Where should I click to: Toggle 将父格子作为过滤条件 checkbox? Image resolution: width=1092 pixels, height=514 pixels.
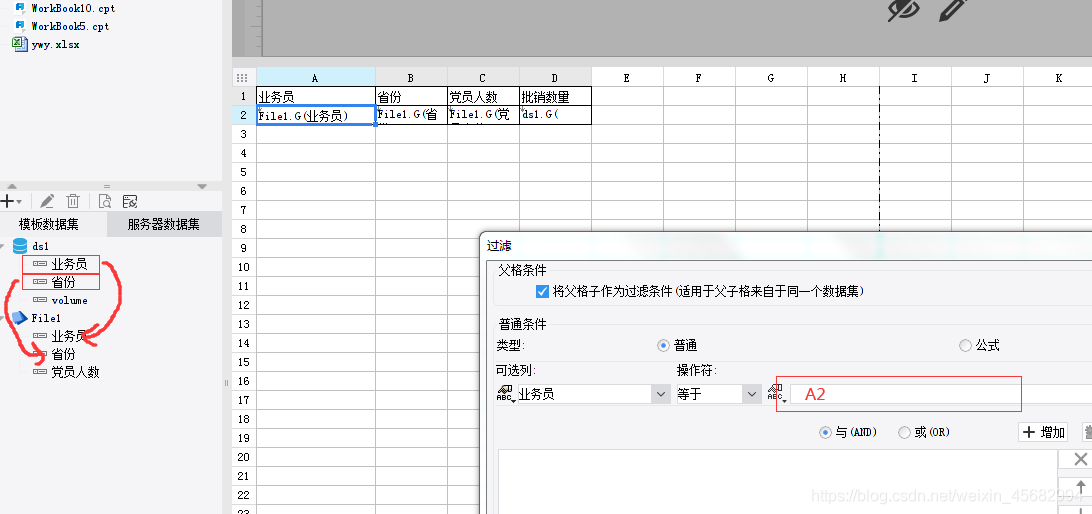pos(543,291)
